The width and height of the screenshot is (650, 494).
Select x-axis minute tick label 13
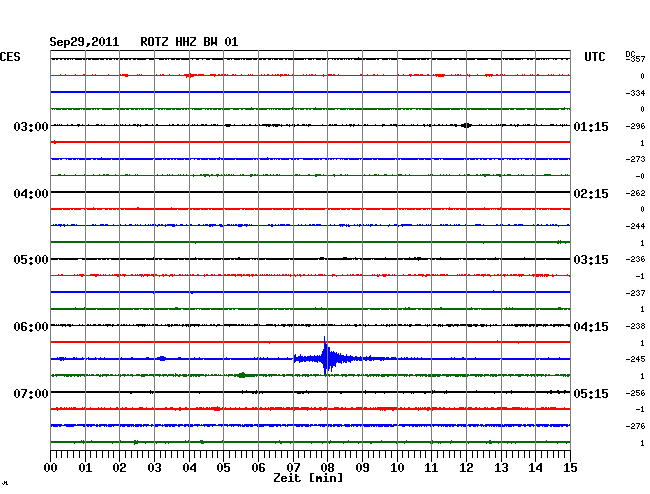(501, 468)
